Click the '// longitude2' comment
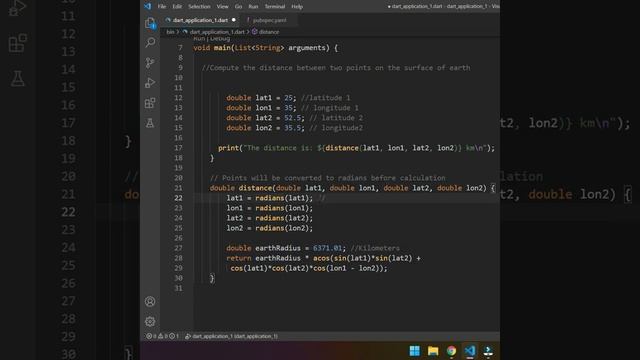The width and height of the screenshot is (640, 360). click(336, 128)
